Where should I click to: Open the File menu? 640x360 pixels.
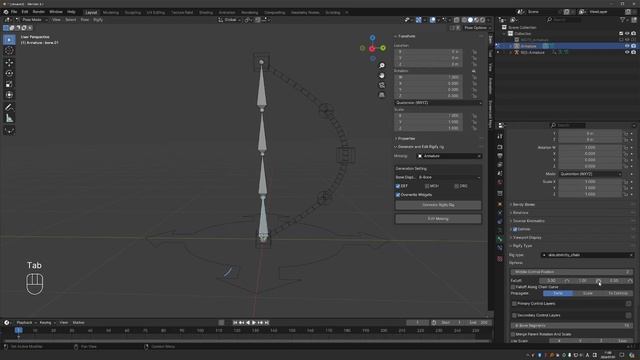14,12
